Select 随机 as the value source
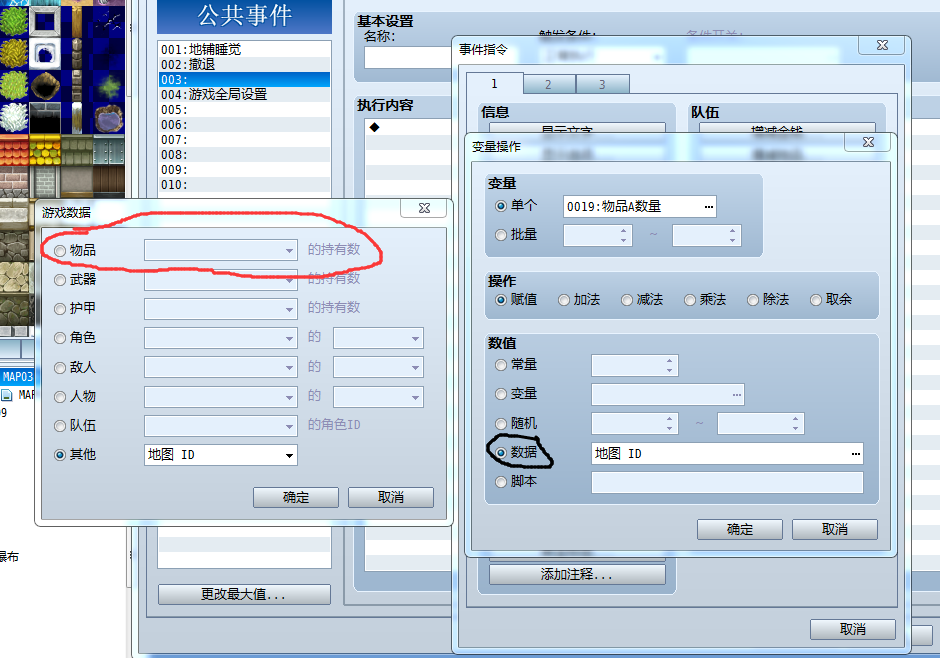940x658 pixels. pyautogui.click(x=501, y=424)
